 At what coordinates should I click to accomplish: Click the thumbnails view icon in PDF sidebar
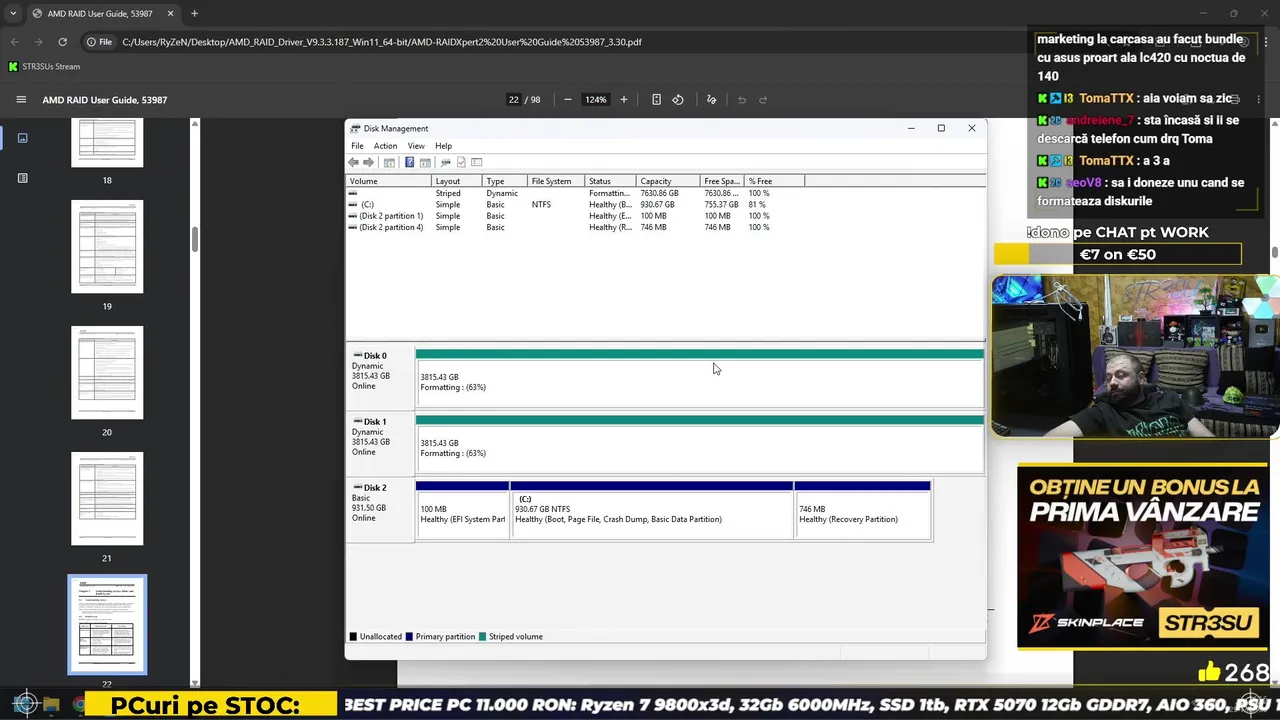click(x=23, y=138)
